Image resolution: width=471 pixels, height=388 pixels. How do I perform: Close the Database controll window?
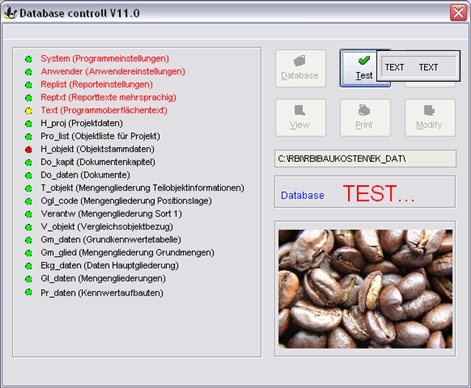458,13
